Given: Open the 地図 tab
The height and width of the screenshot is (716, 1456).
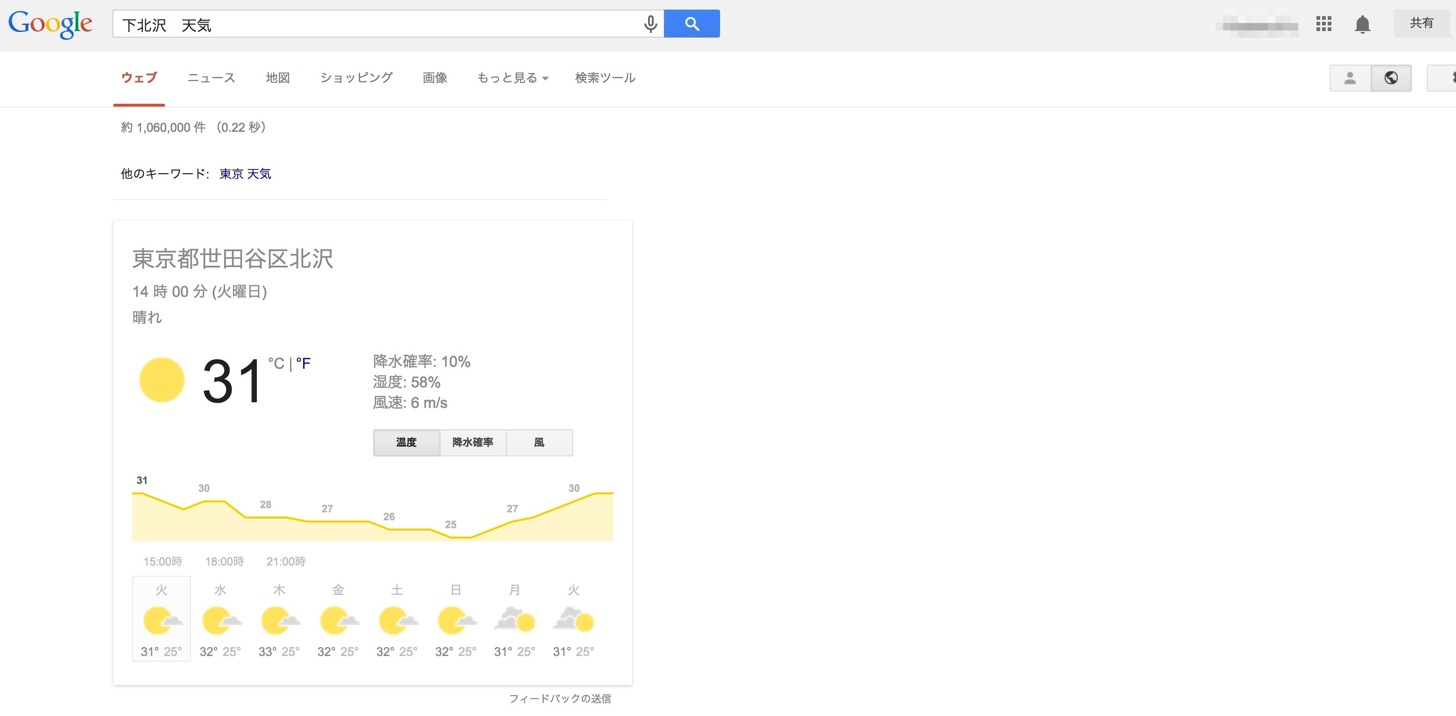Looking at the screenshot, I should coord(278,78).
